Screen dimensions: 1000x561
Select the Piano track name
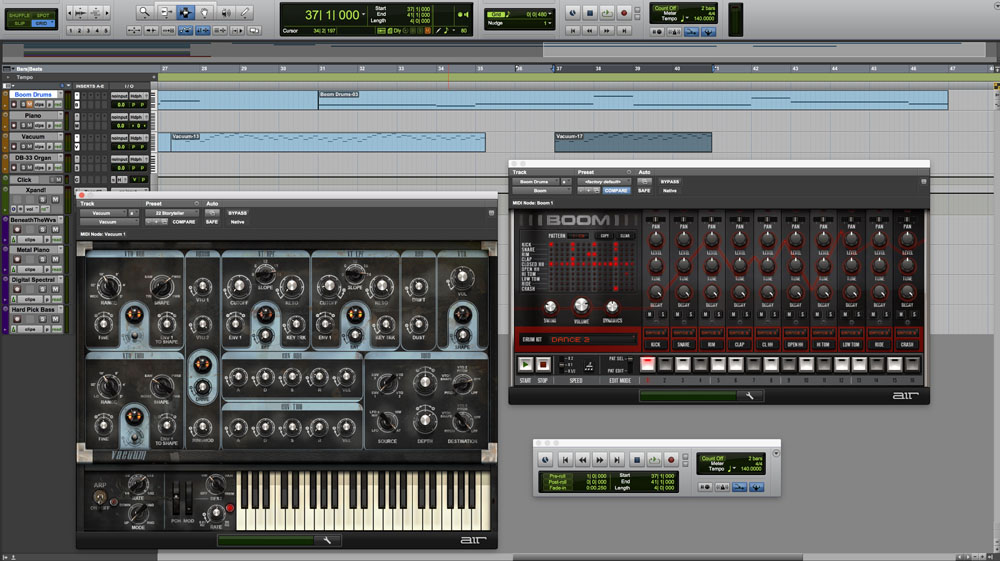pos(33,116)
